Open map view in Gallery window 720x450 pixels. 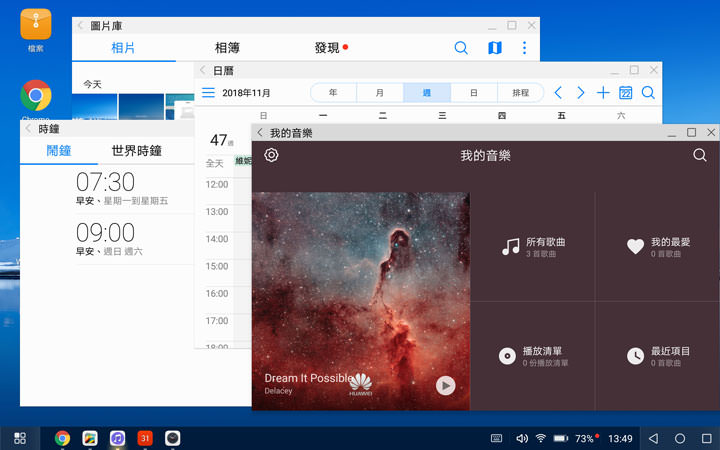coord(495,48)
